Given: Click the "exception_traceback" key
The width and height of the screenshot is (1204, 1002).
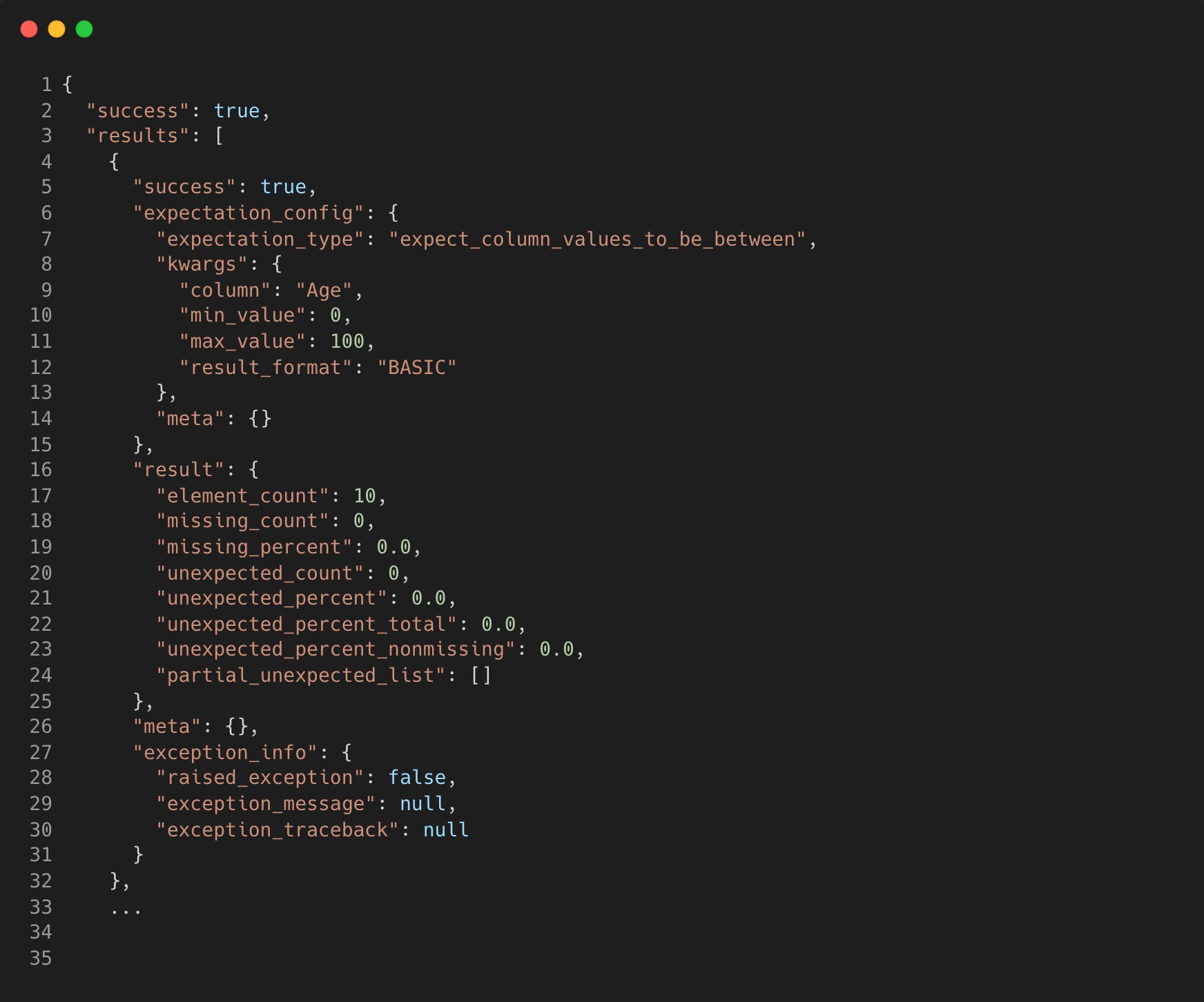Looking at the screenshot, I should tap(278, 829).
